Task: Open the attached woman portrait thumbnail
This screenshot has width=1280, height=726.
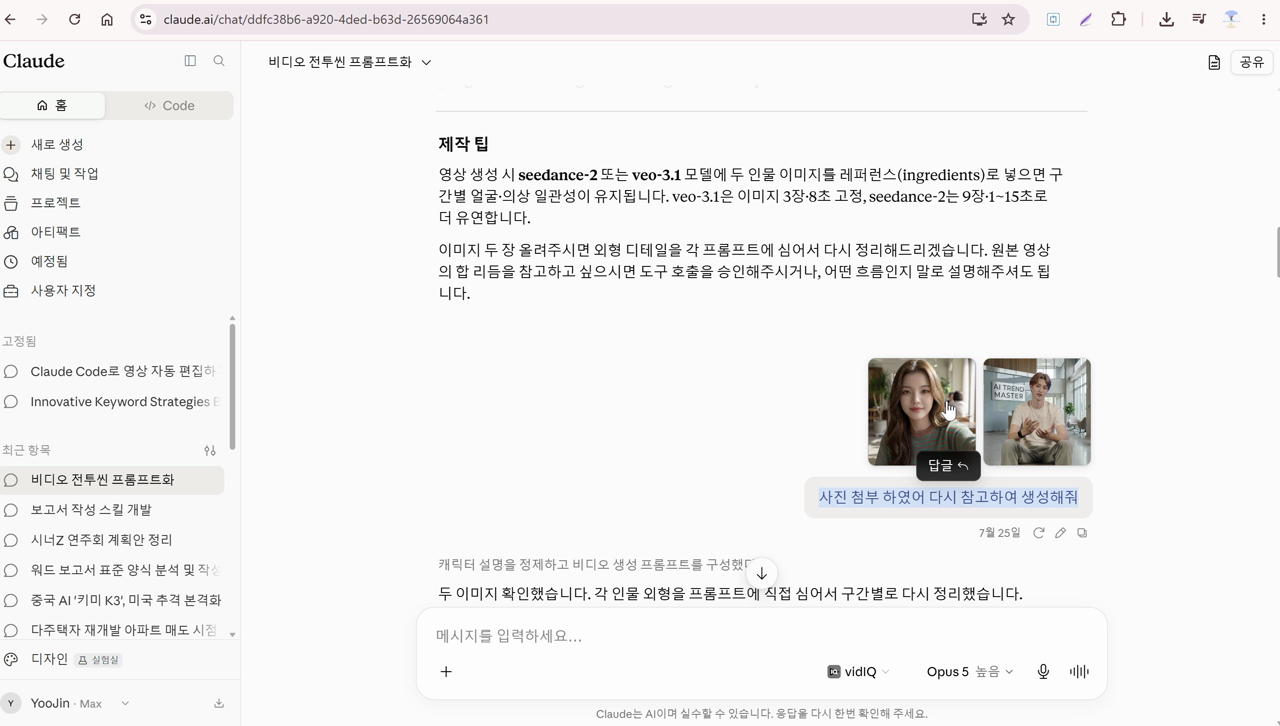Action: coord(922,412)
